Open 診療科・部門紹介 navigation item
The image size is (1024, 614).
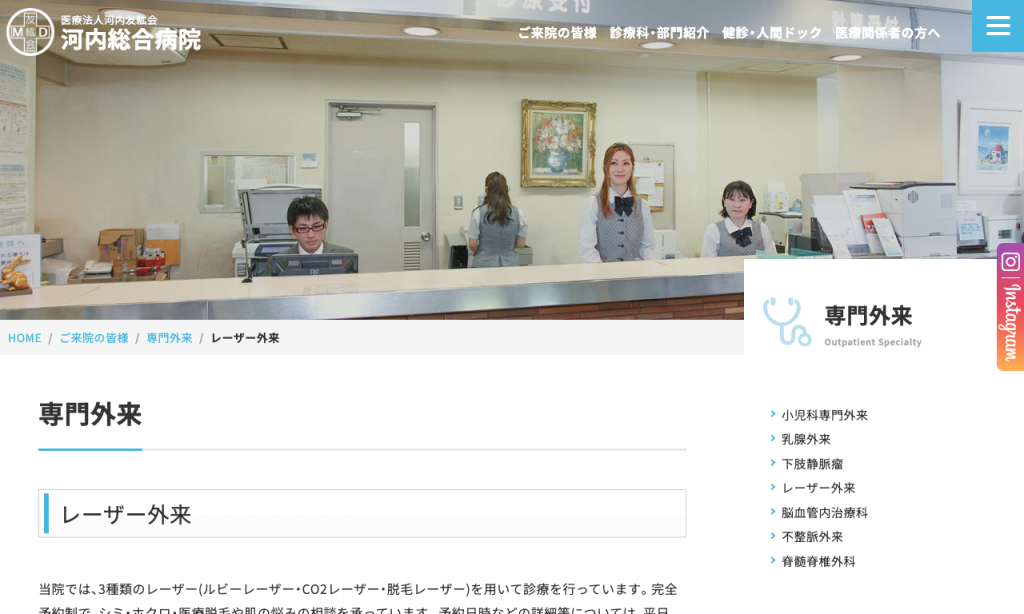(659, 33)
